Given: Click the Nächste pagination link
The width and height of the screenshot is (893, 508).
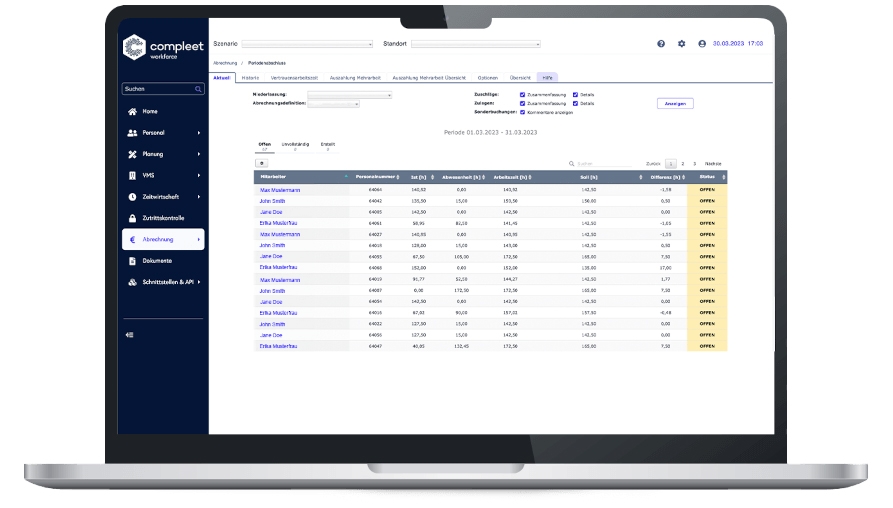Looking at the screenshot, I should click(713, 164).
